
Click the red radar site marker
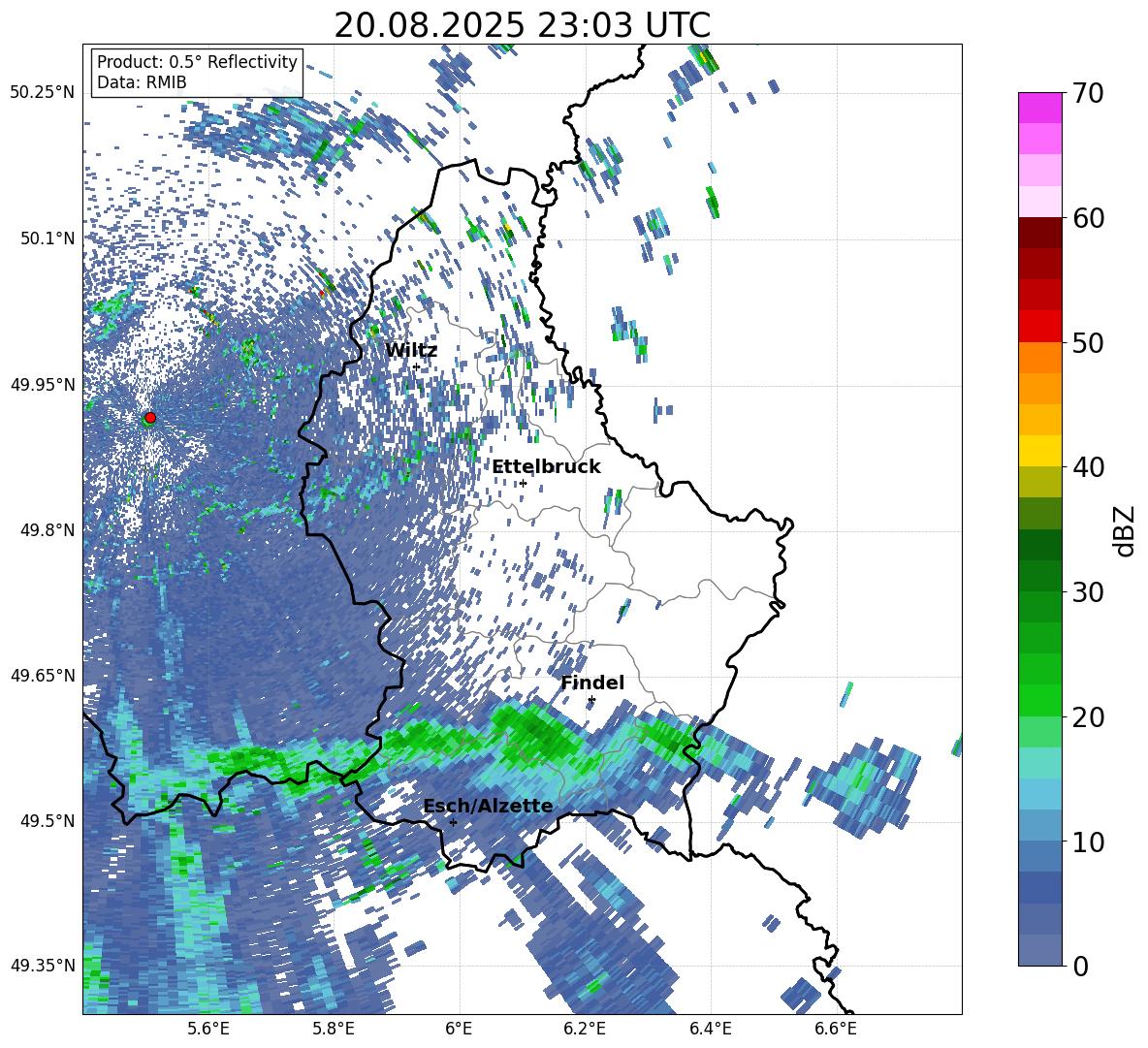tap(150, 417)
